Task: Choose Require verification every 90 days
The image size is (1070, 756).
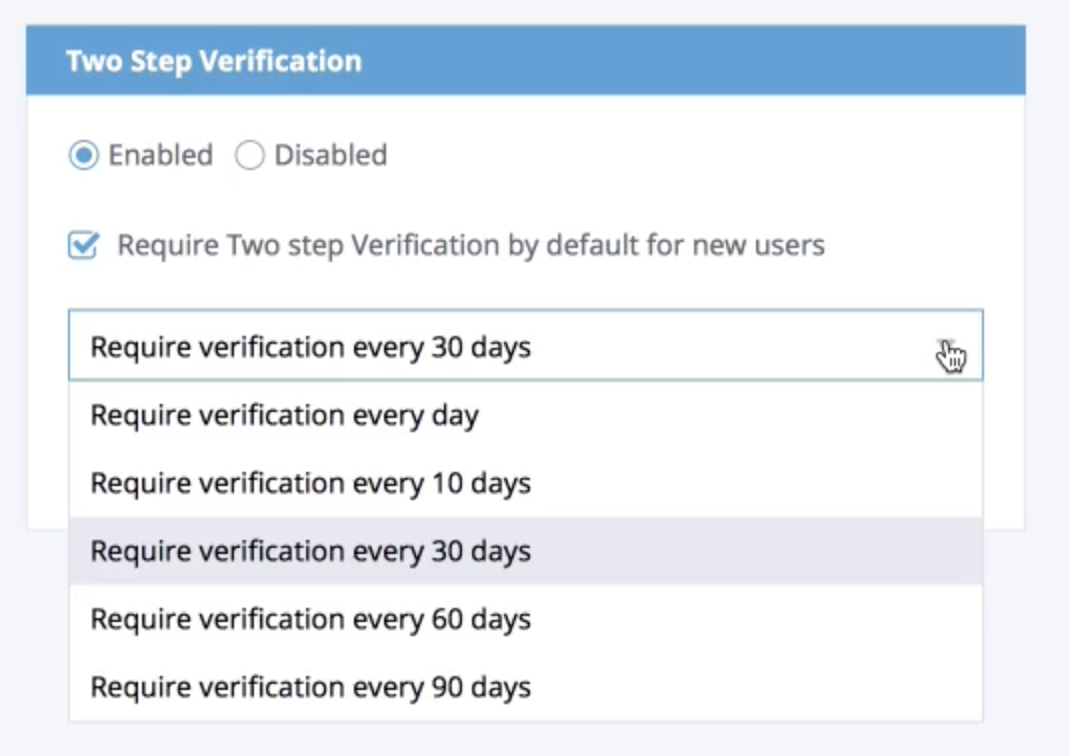Action: click(x=525, y=686)
